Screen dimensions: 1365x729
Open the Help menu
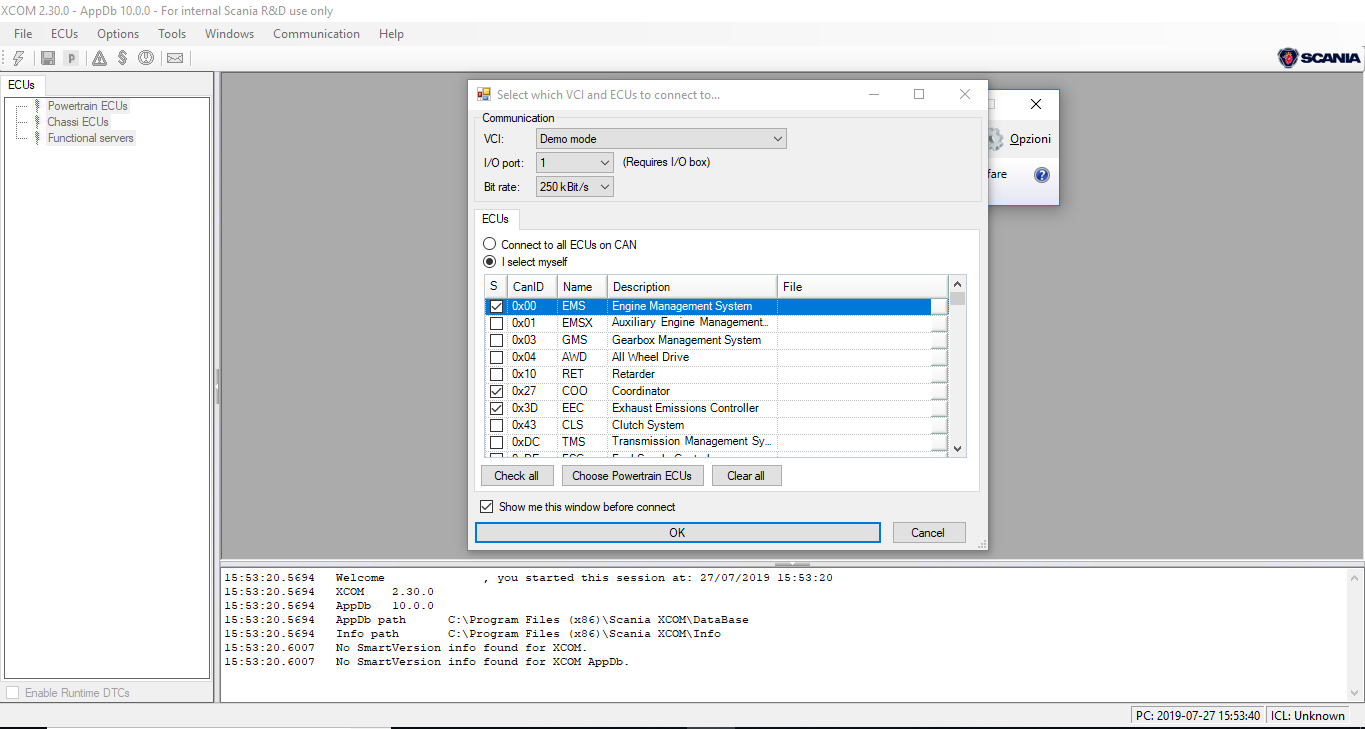391,34
